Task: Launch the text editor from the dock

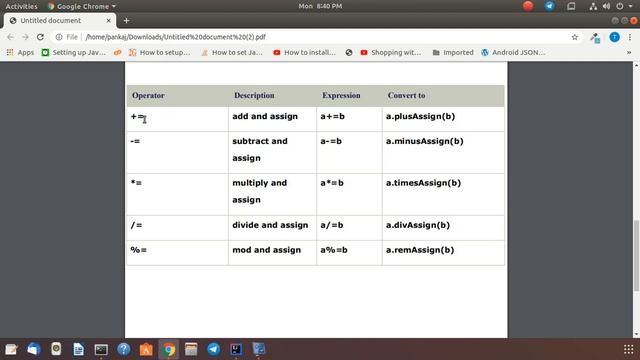Action: coord(11,349)
